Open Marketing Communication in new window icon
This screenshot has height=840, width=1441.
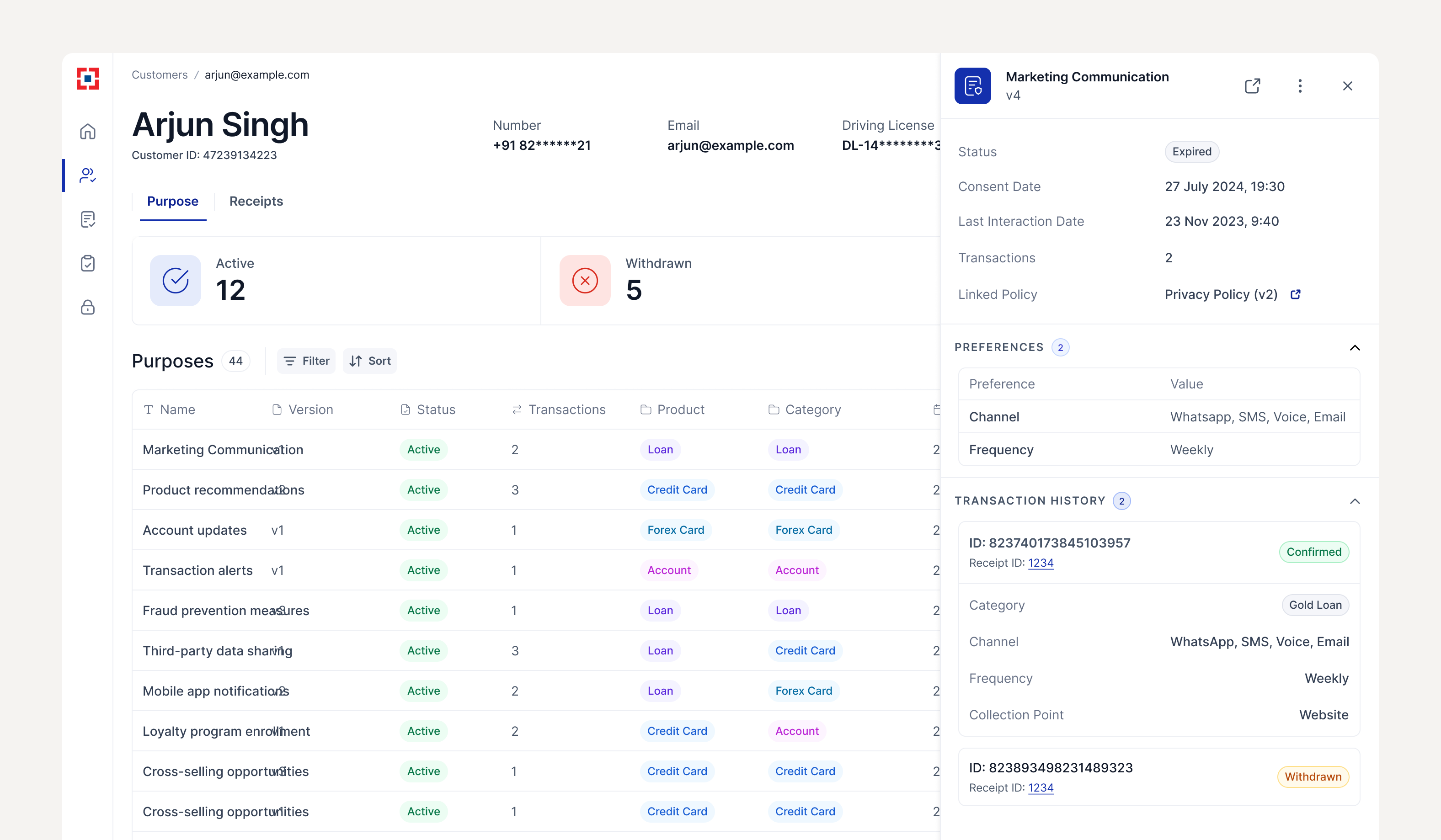pos(1252,86)
